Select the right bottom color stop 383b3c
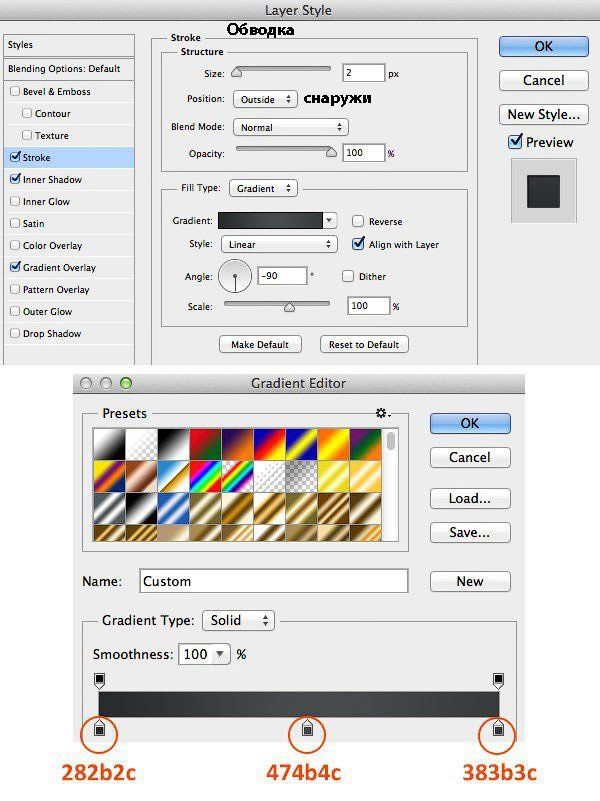 [x=498, y=728]
